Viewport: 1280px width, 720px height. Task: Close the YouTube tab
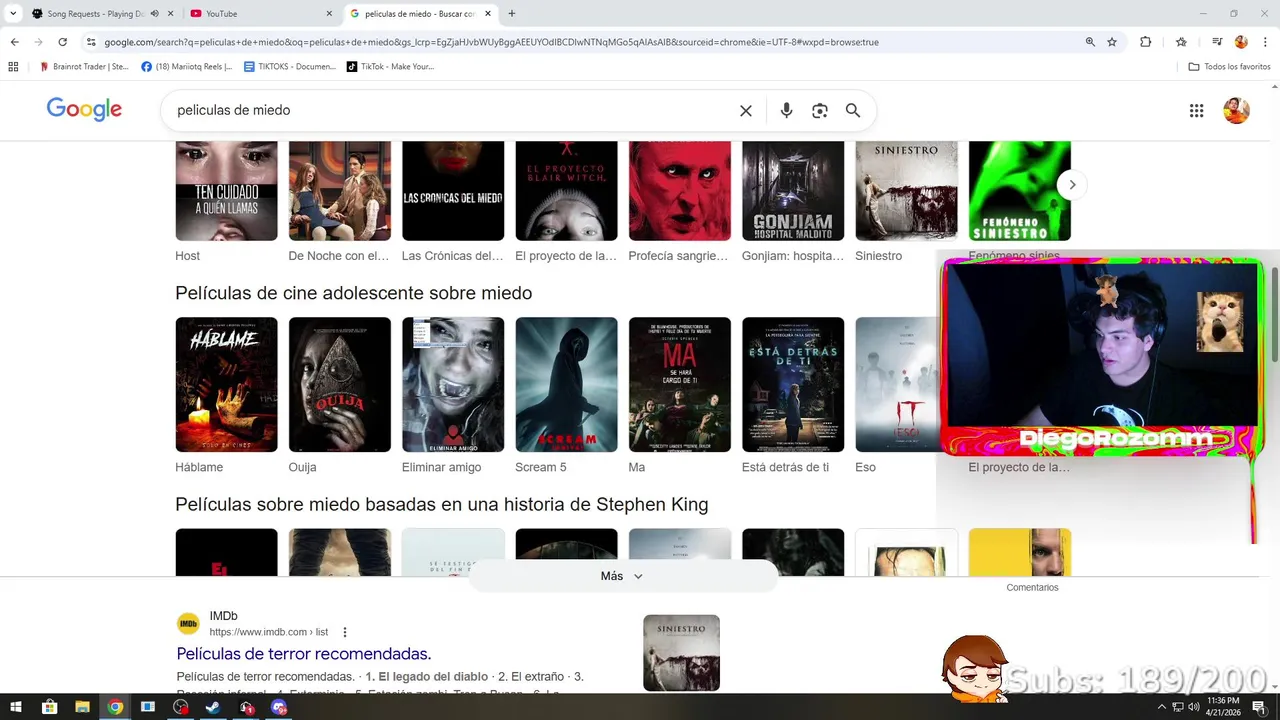click(x=329, y=14)
